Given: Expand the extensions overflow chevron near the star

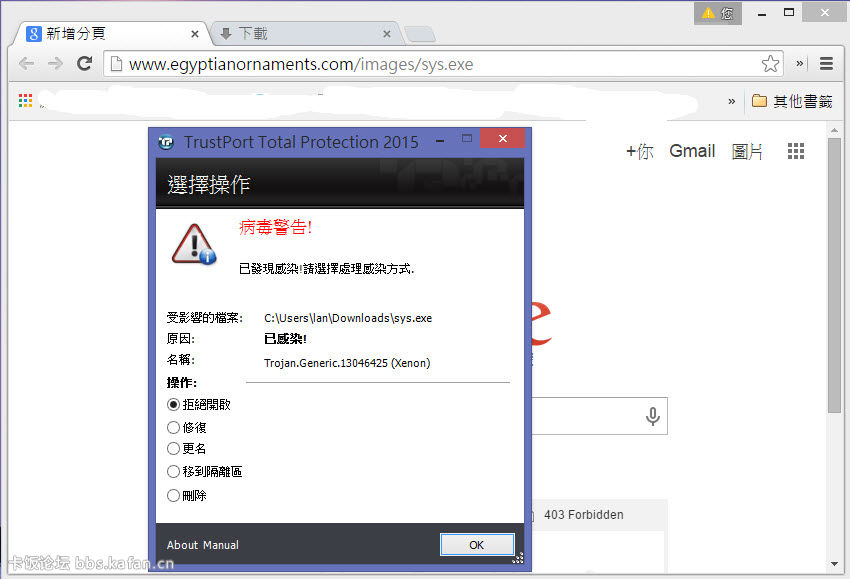Looking at the screenshot, I should [x=799, y=64].
